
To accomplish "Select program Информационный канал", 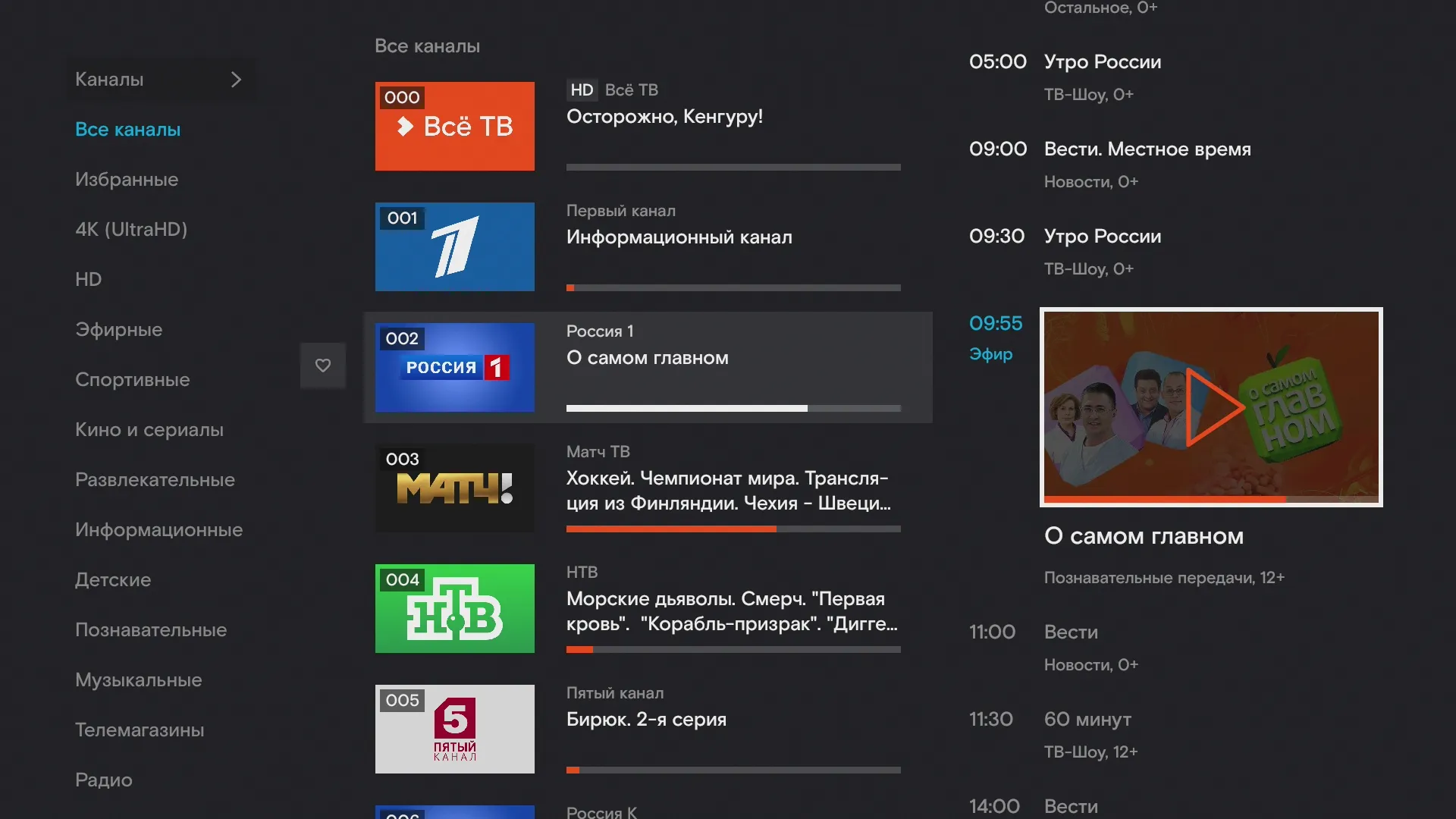I will click(679, 237).
